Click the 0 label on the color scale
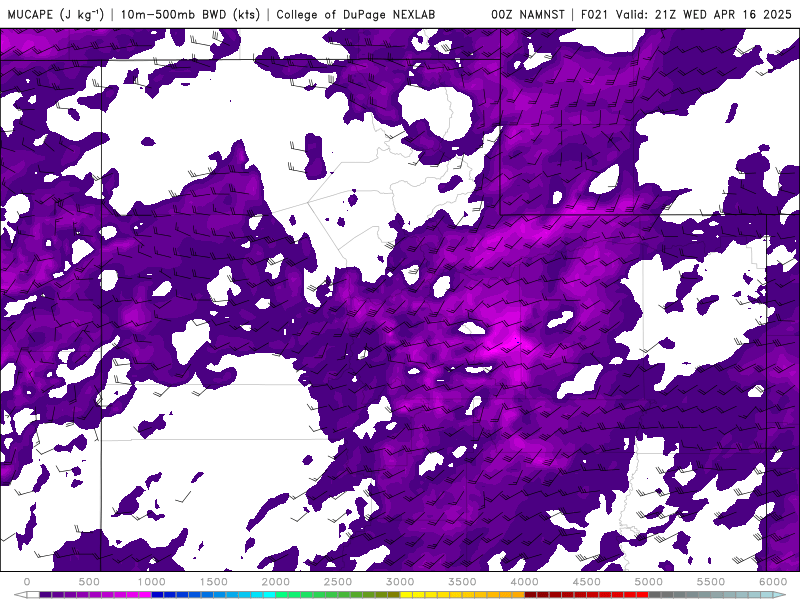This screenshot has height=600, width=800. point(27,582)
